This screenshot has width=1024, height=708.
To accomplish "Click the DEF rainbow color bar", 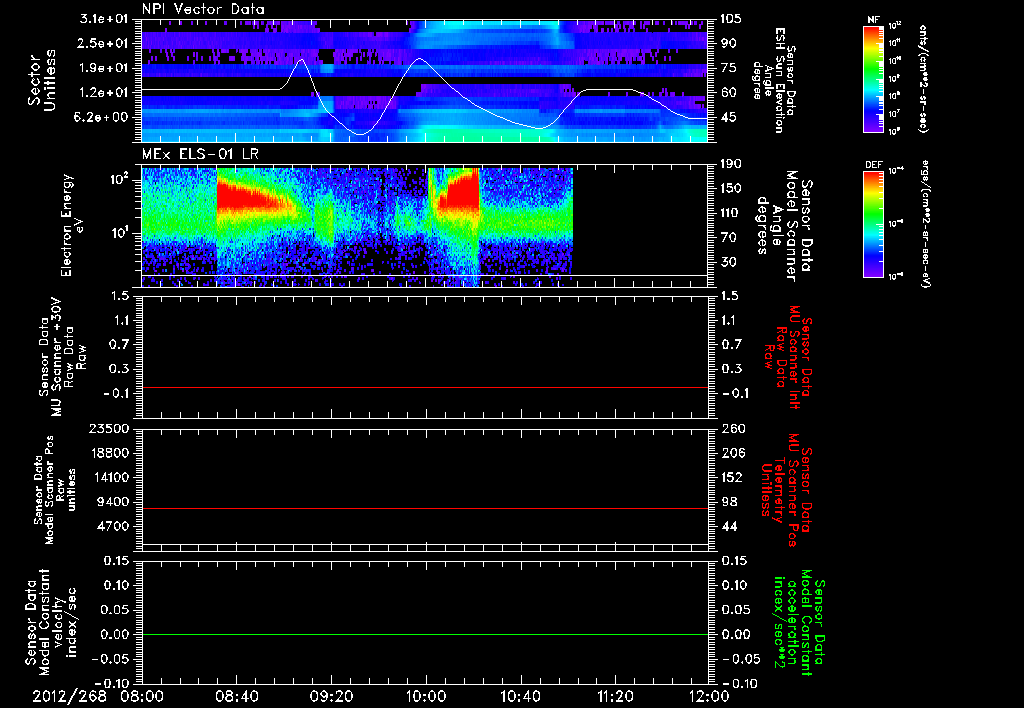I will point(873,224).
